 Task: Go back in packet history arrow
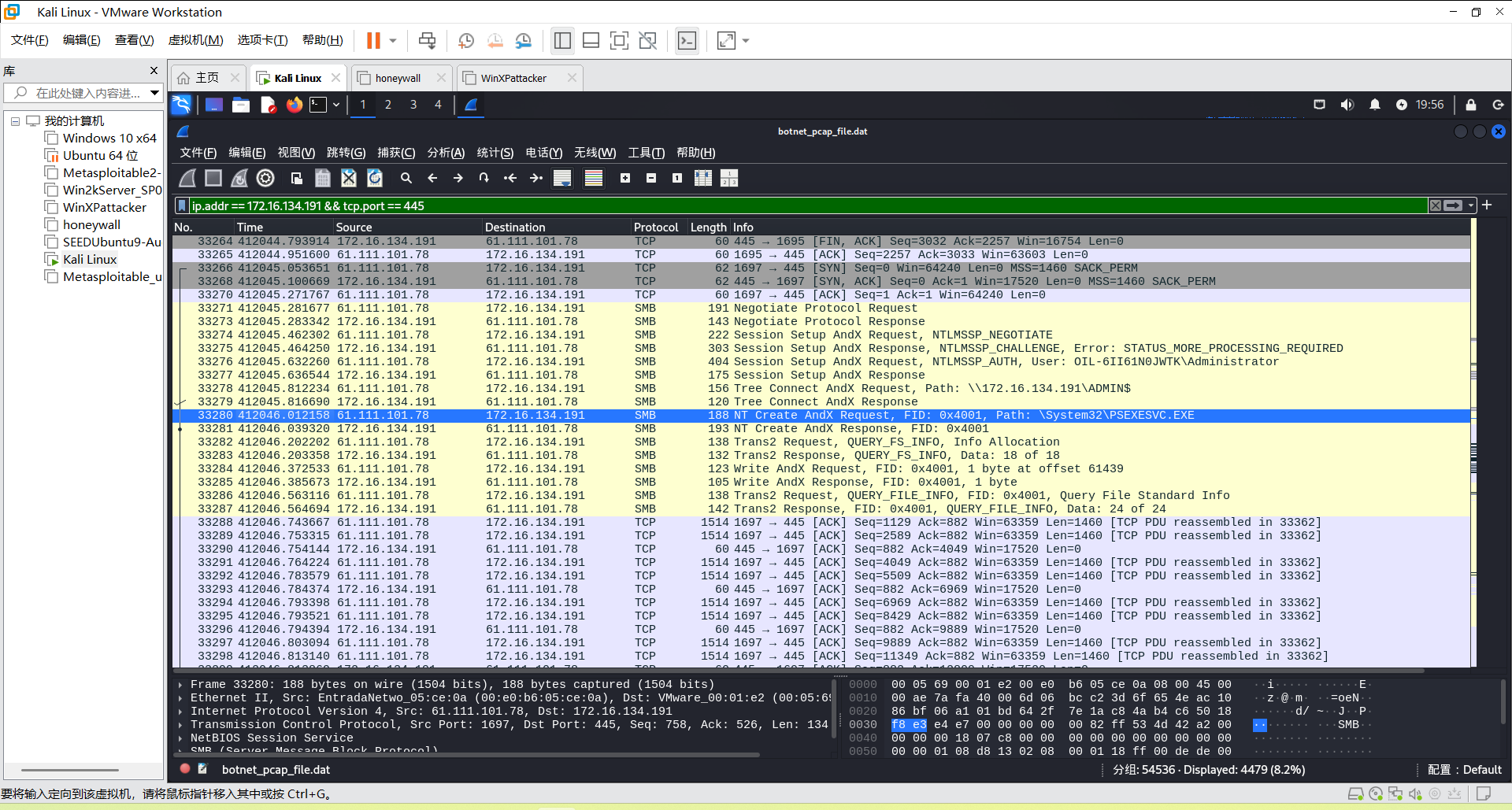432,178
